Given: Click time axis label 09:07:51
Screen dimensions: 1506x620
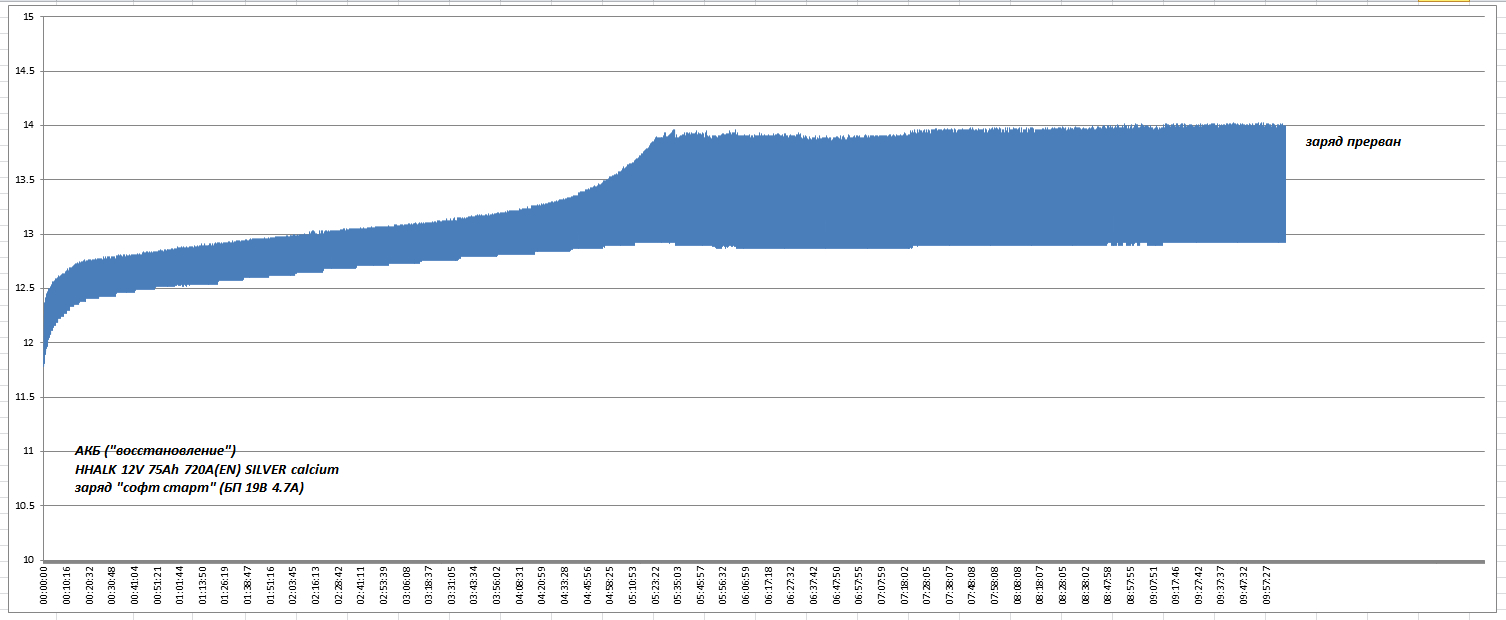Looking at the screenshot, I should pyautogui.click(x=1154, y=585).
